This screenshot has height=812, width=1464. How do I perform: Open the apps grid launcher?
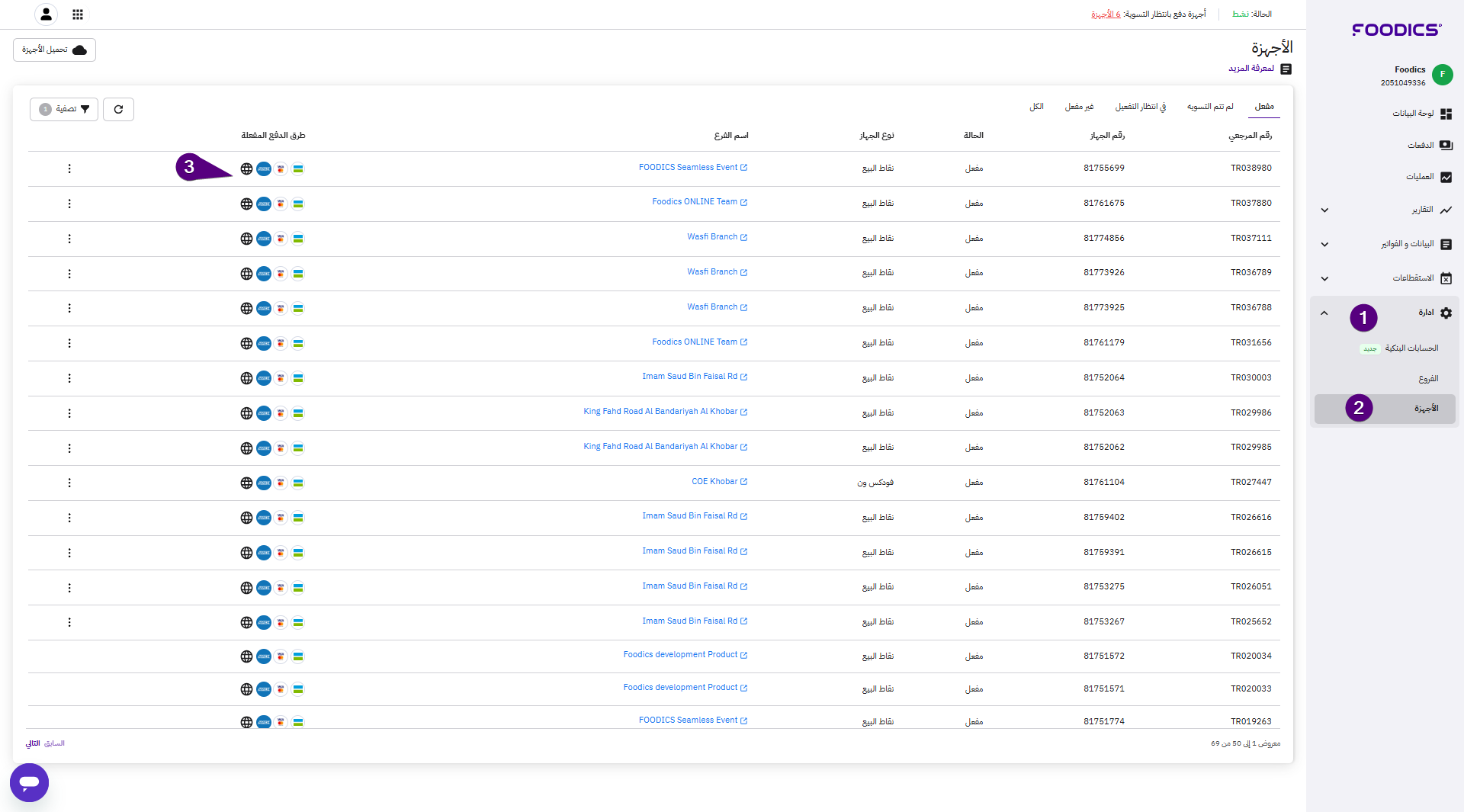click(78, 14)
